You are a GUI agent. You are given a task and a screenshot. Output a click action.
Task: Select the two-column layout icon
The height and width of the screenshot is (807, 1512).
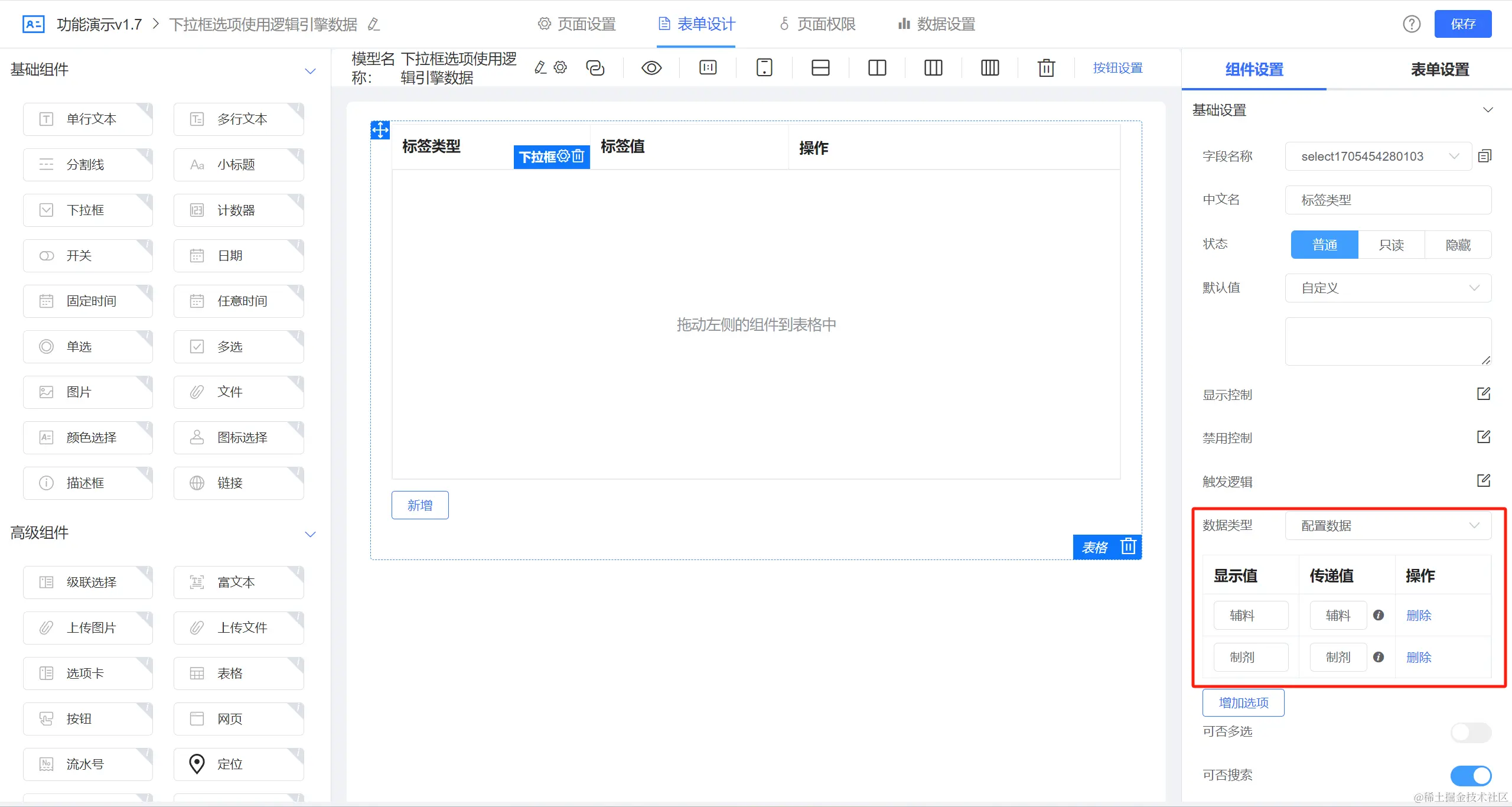877,68
